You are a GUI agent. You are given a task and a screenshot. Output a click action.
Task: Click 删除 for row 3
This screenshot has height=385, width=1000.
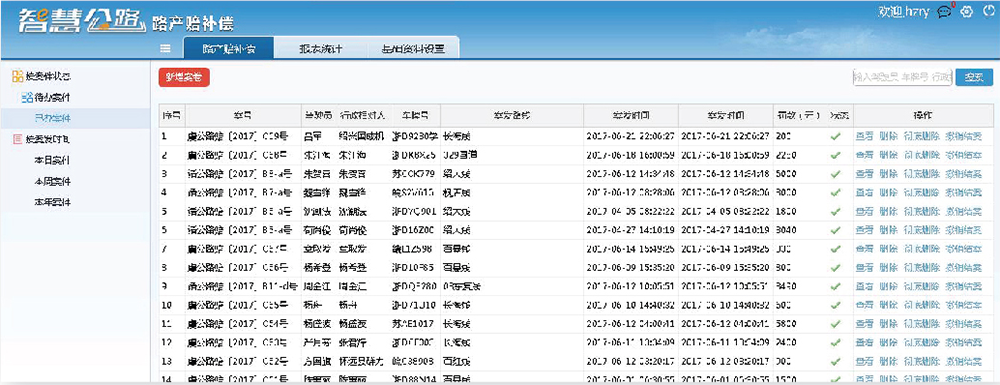coord(888,173)
